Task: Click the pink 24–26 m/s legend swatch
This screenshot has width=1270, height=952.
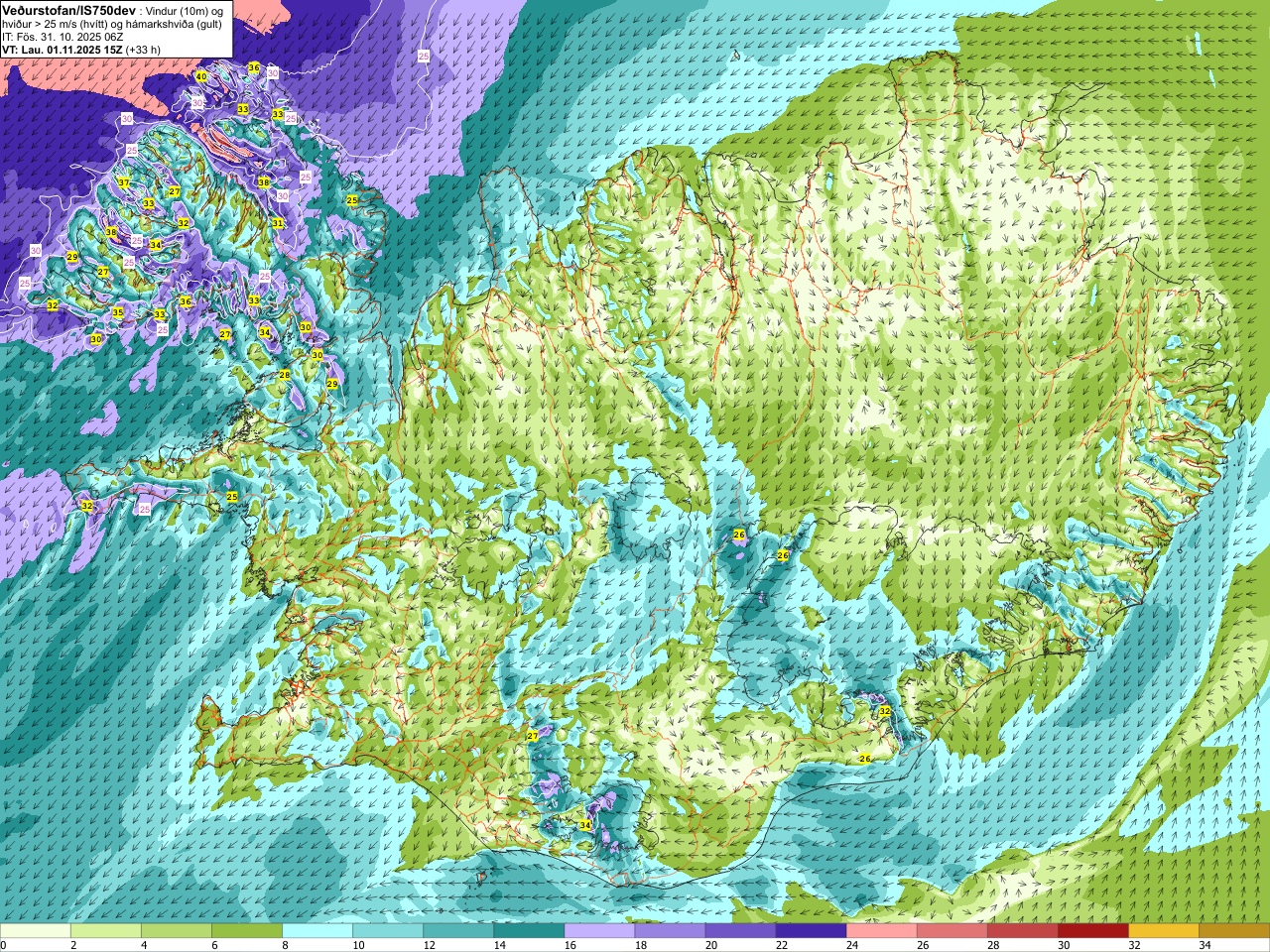Action: 881,931
